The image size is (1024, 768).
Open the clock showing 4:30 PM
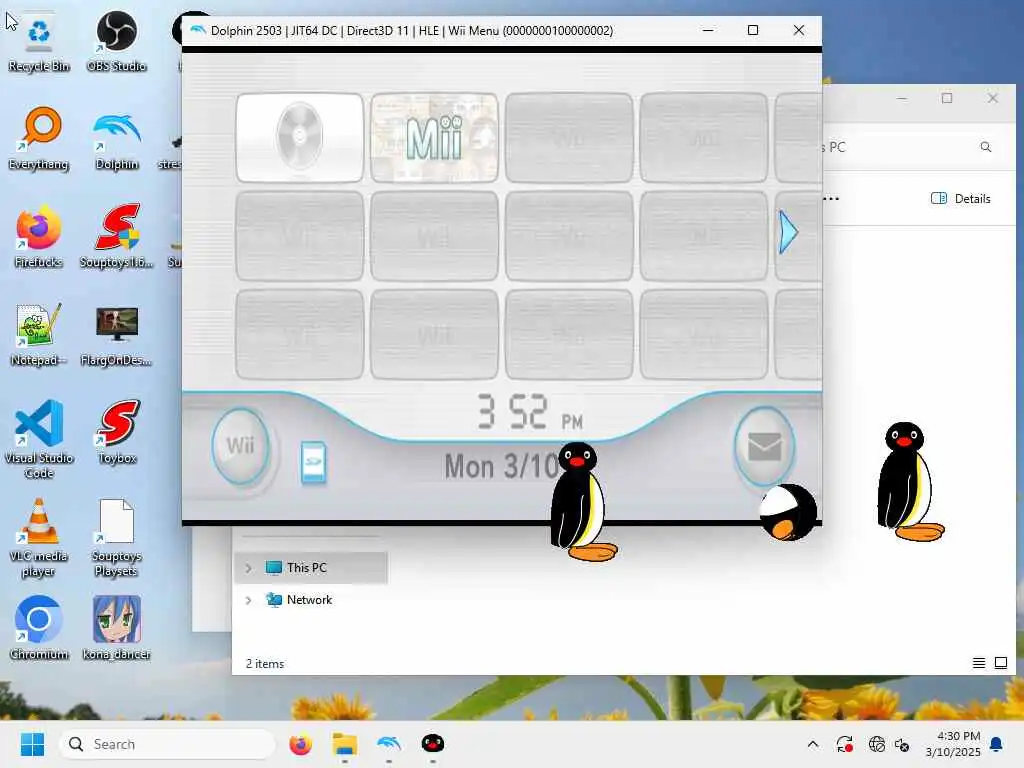953,744
